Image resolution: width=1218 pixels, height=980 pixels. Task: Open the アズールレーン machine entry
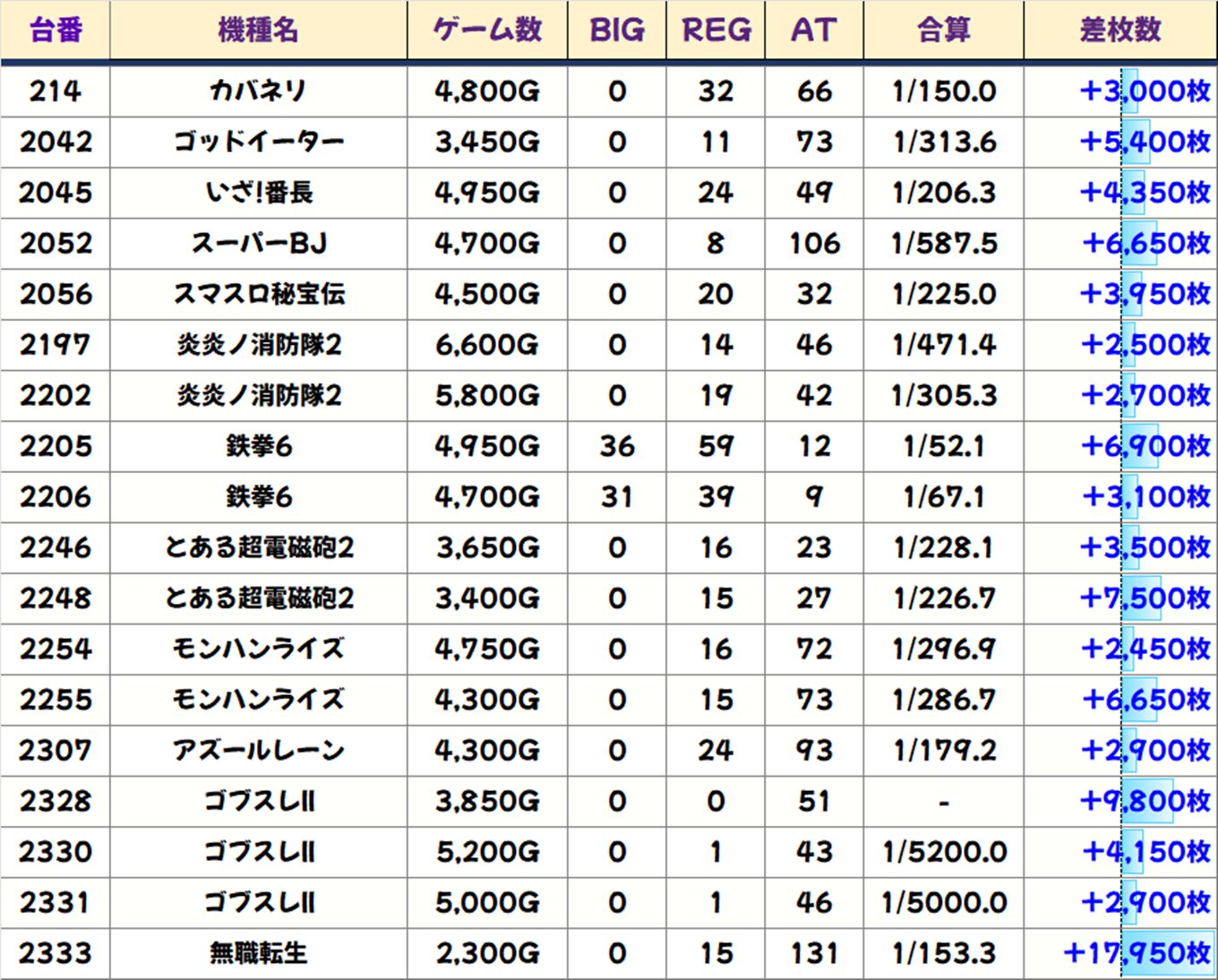point(258,751)
